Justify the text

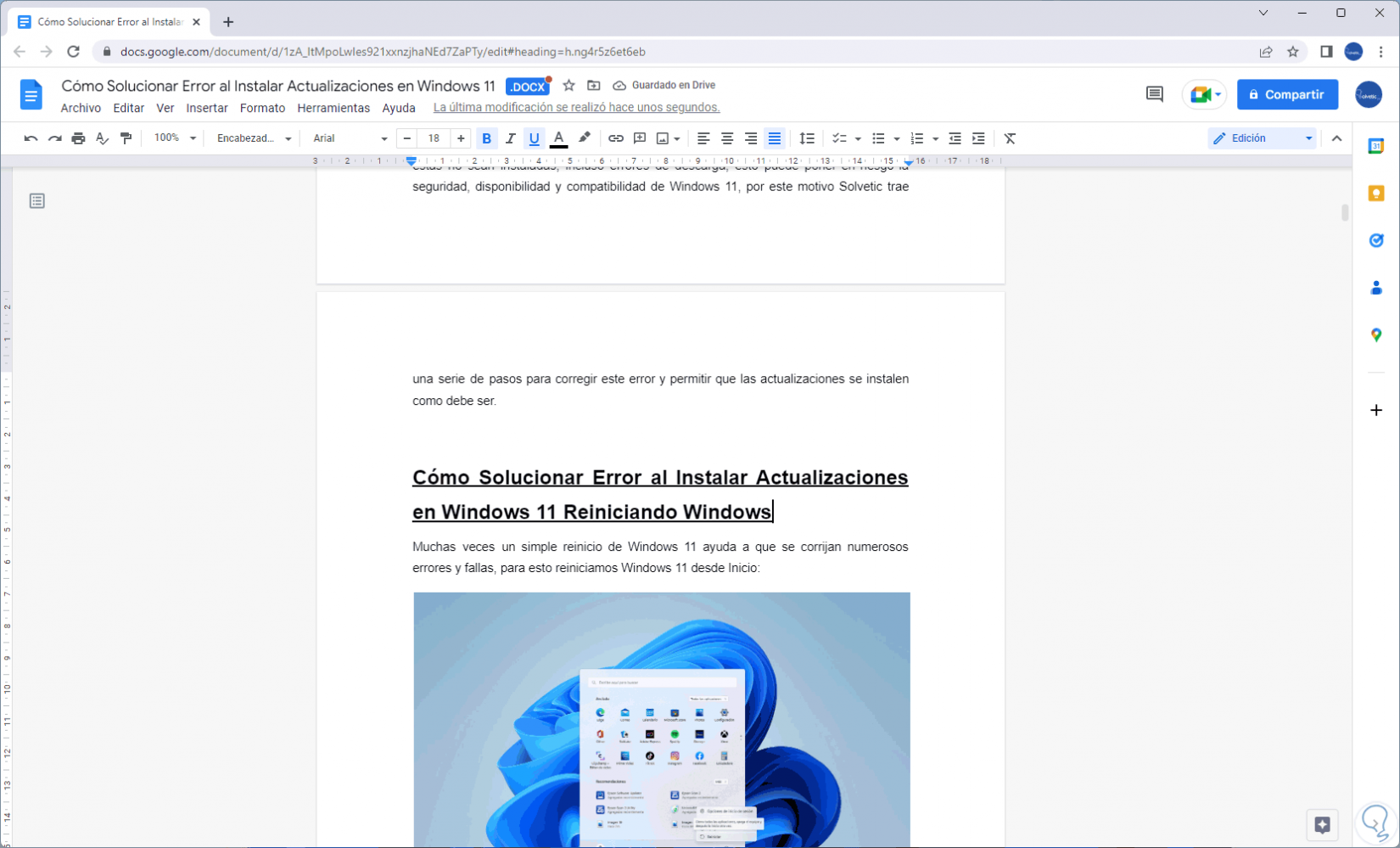775,138
